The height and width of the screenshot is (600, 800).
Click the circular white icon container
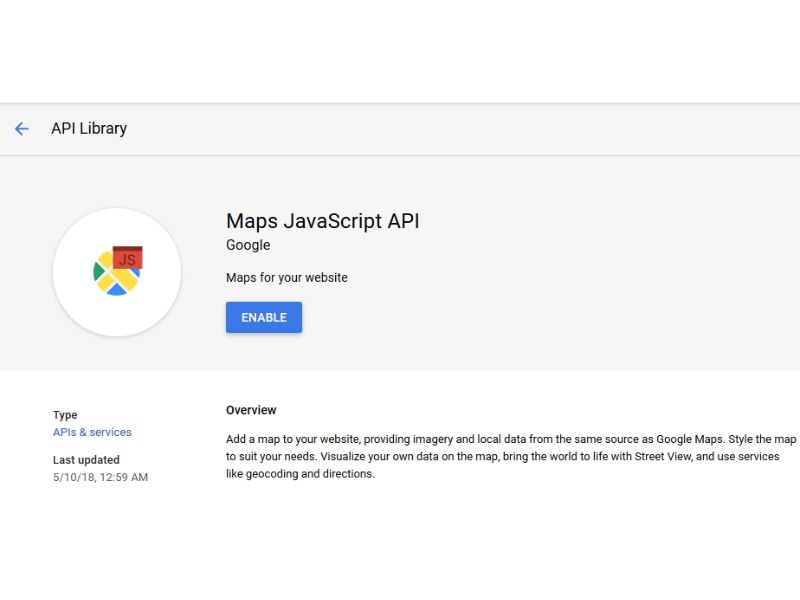tap(116, 271)
